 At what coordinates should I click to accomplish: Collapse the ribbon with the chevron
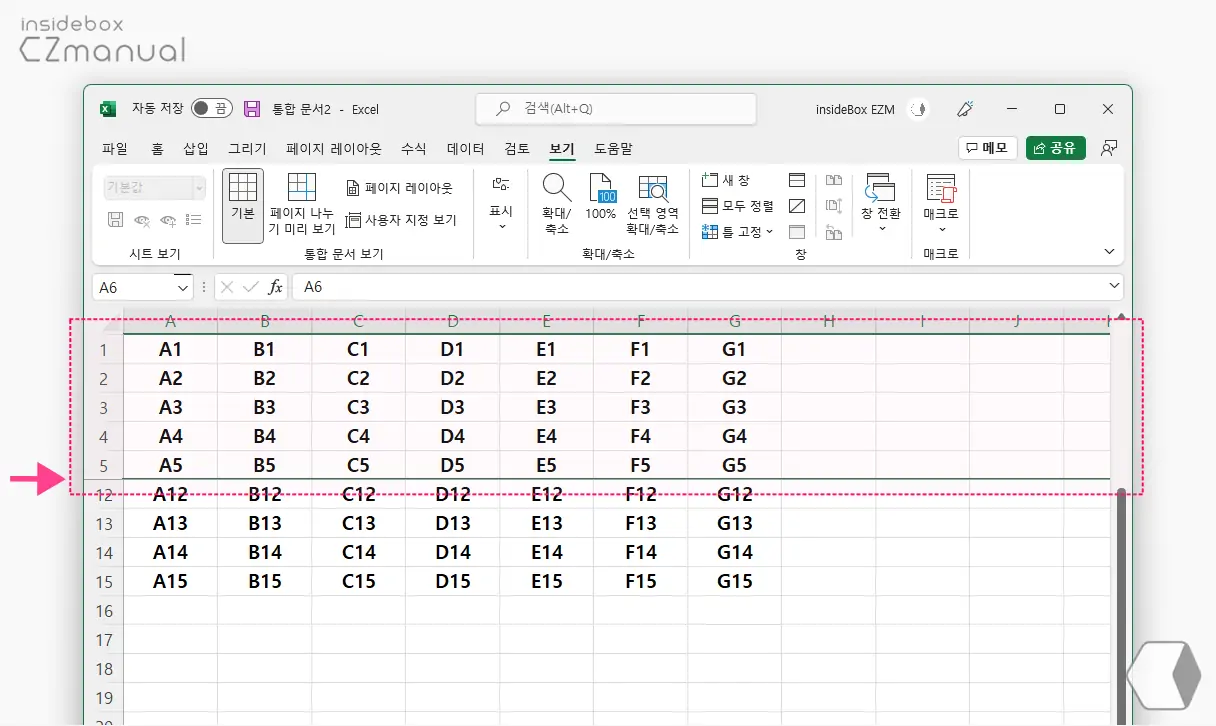pos(1108,251)
